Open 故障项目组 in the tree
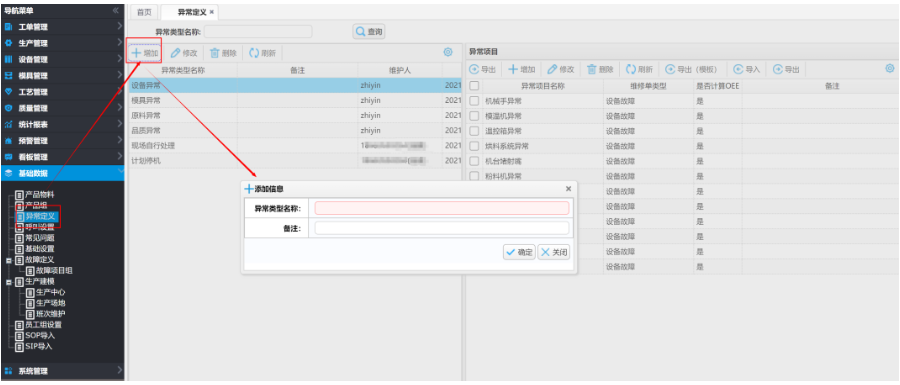900x385 pixels. pos(54,270)
